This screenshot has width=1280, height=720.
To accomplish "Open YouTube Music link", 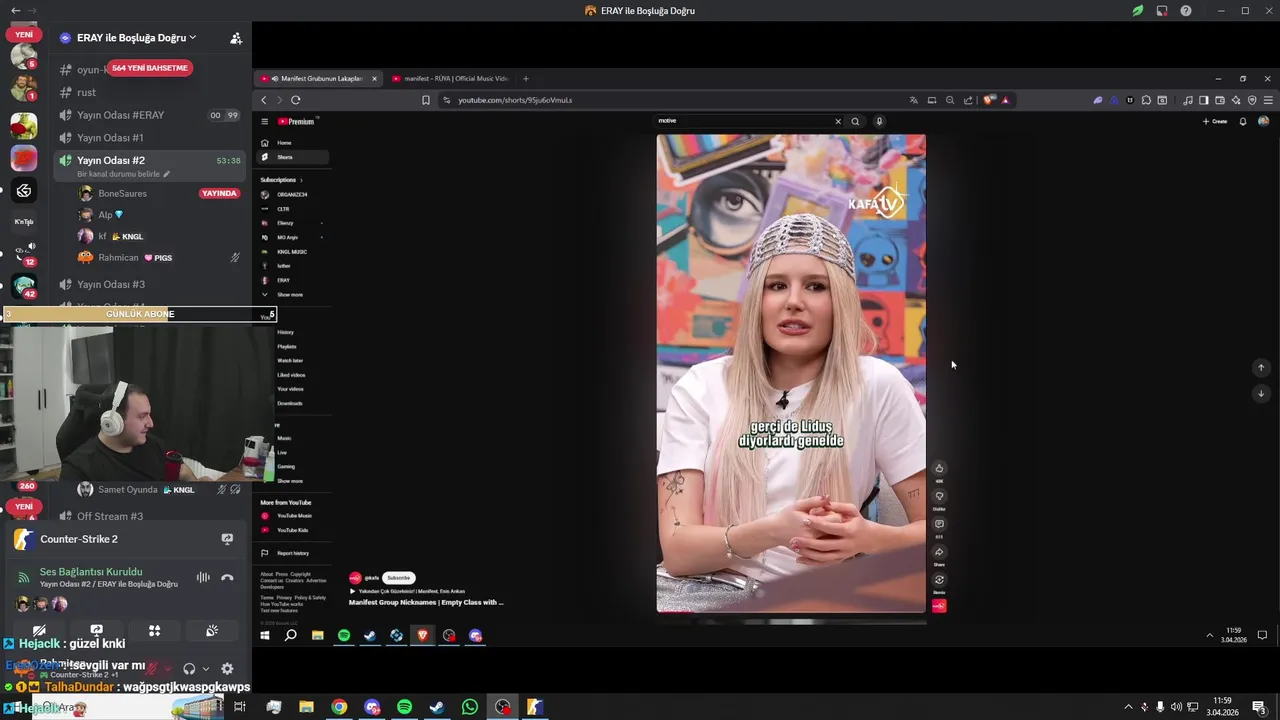I will (x=294, y=516).
